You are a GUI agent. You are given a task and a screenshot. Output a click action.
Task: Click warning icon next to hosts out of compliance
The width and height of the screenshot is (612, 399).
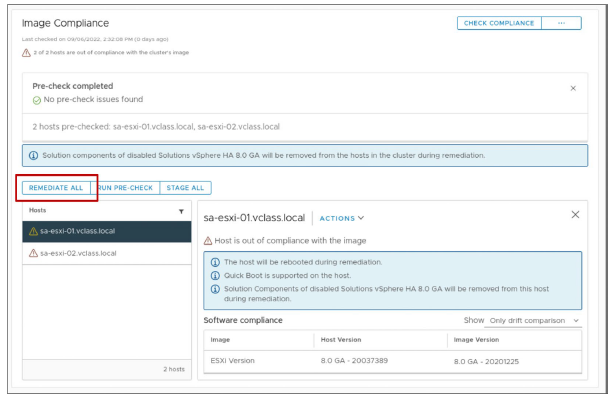tap(26, 53)
